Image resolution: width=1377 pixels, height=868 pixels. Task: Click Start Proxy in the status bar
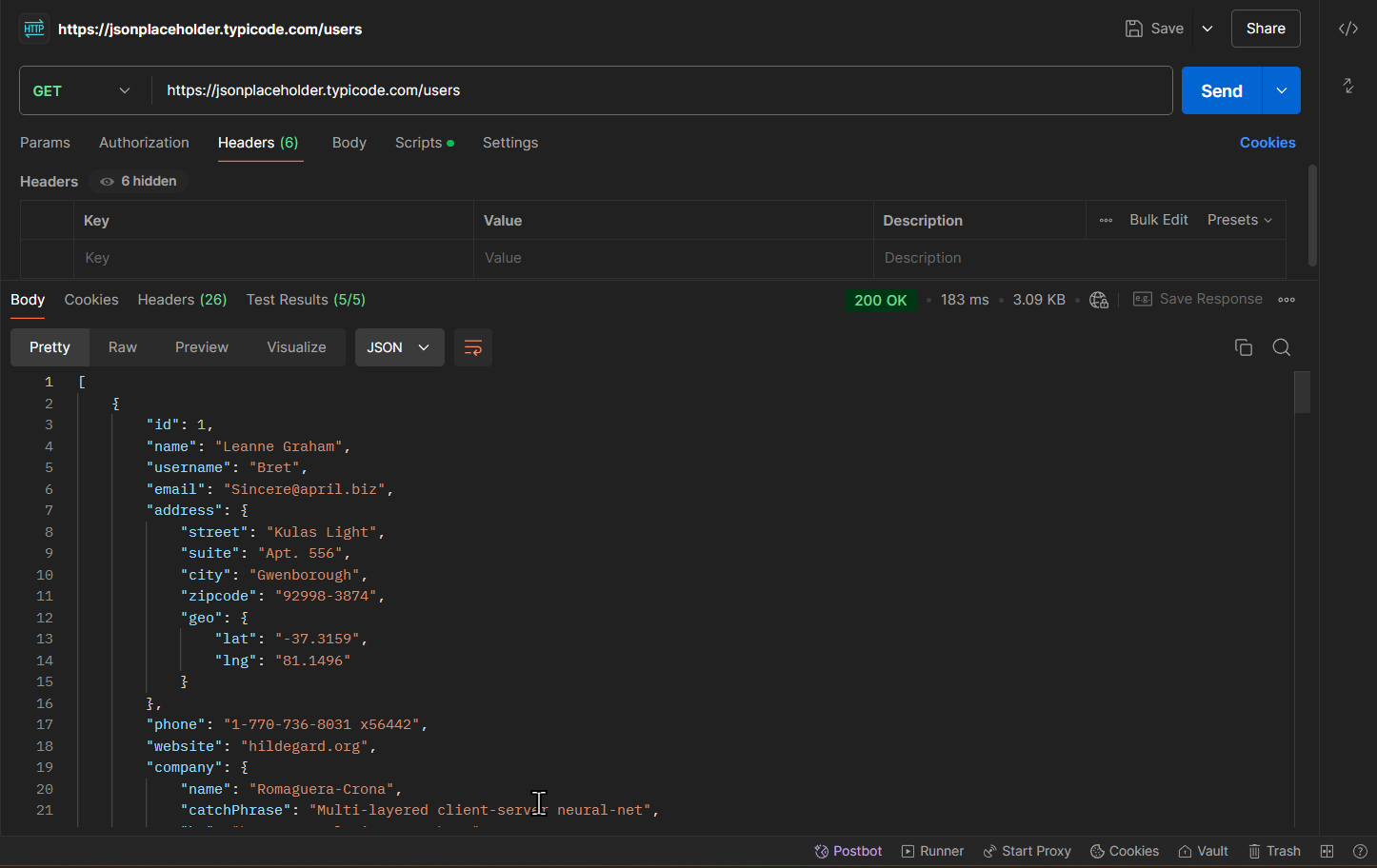[x=1027, y=851]
